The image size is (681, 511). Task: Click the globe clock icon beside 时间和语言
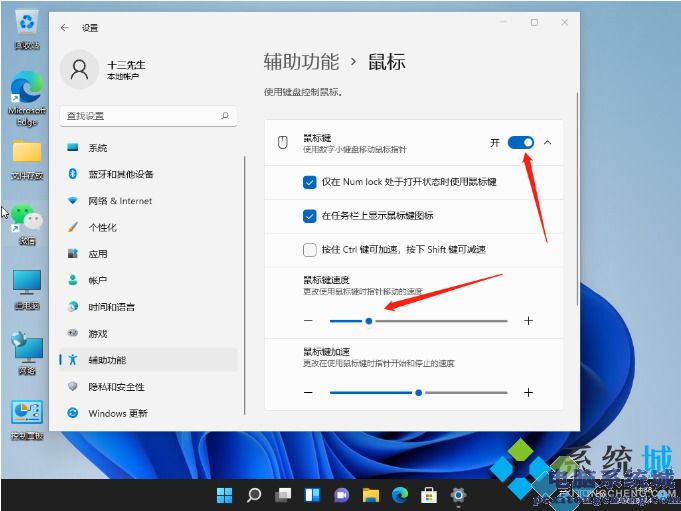click(x=73, y=307)
